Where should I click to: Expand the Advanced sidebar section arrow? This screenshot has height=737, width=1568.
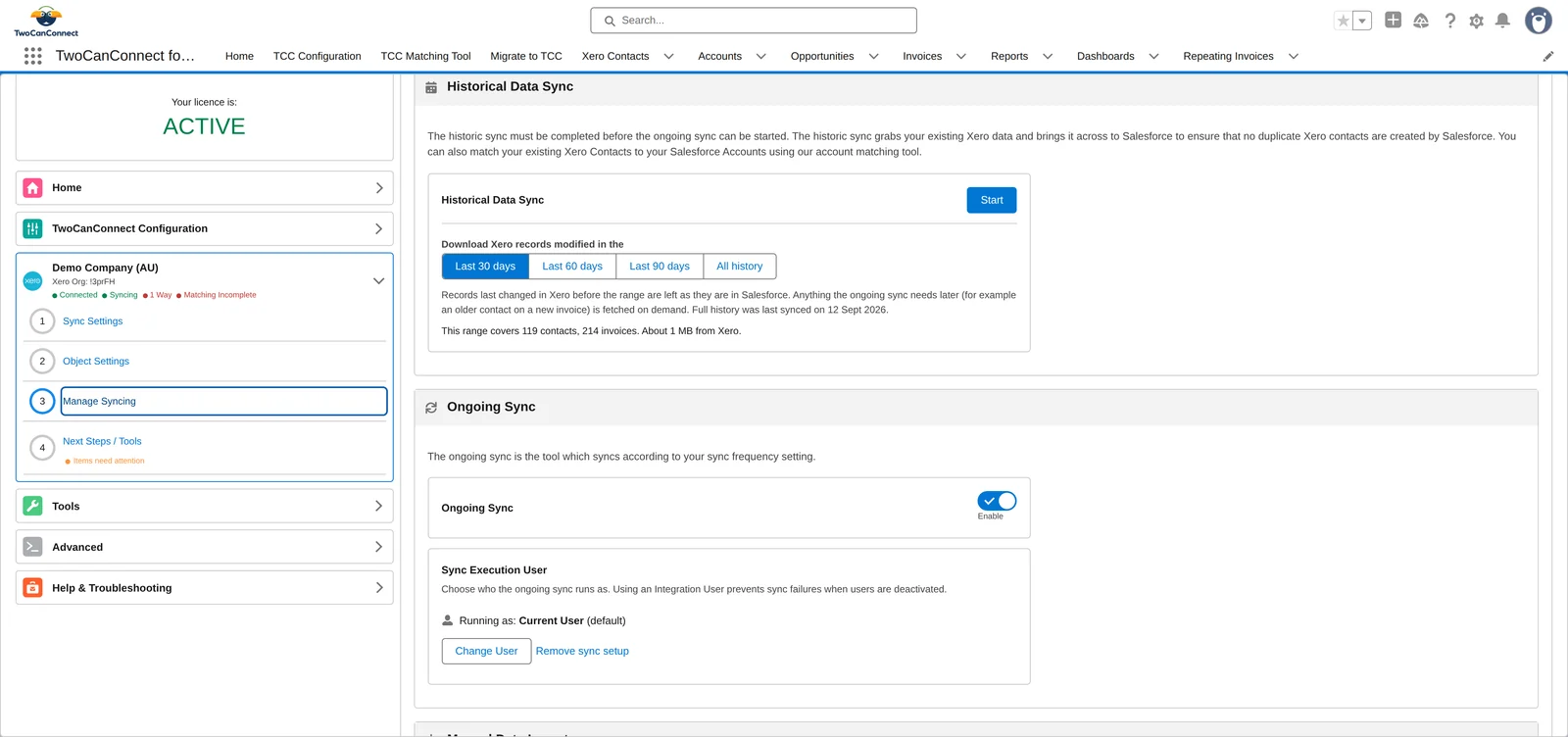tap(379, 547)
